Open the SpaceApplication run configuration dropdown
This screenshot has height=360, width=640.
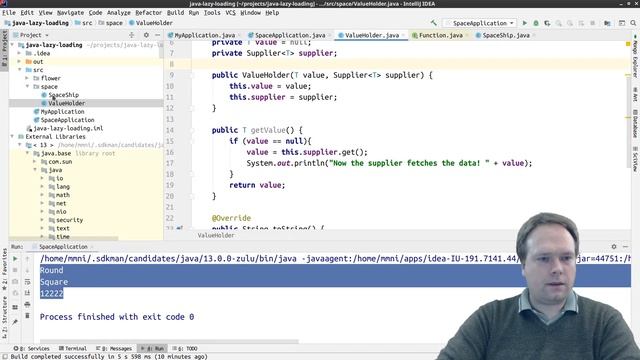[x=480, y=23]
